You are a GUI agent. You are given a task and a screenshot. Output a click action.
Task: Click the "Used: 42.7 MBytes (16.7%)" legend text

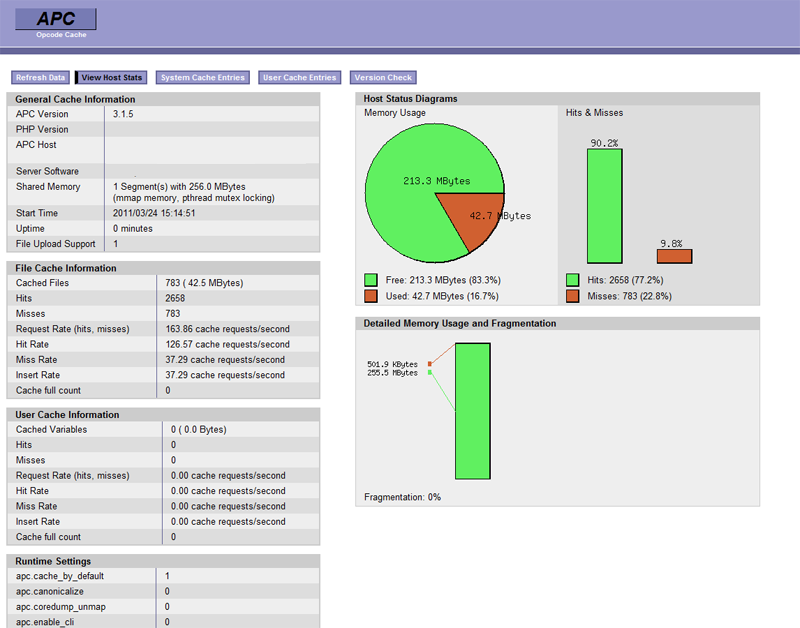coord(442,296)
